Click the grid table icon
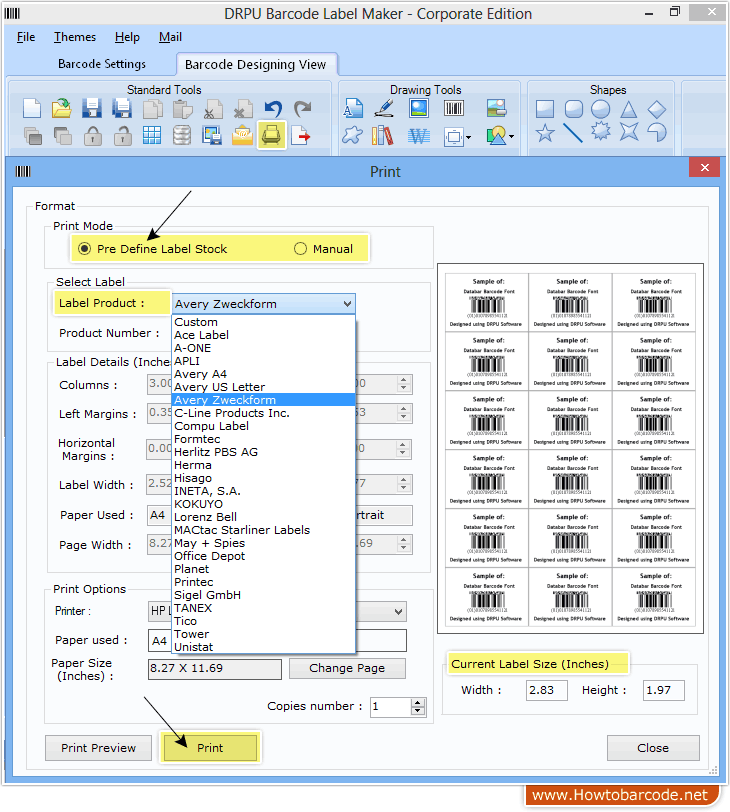This screenshot has width=730, height=812. click(152, 136)
